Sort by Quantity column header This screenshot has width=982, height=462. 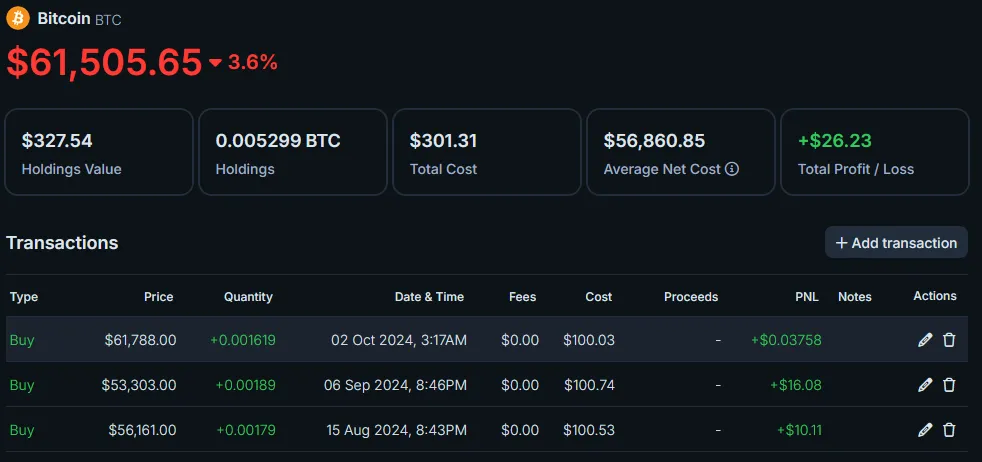coord(249,297)
